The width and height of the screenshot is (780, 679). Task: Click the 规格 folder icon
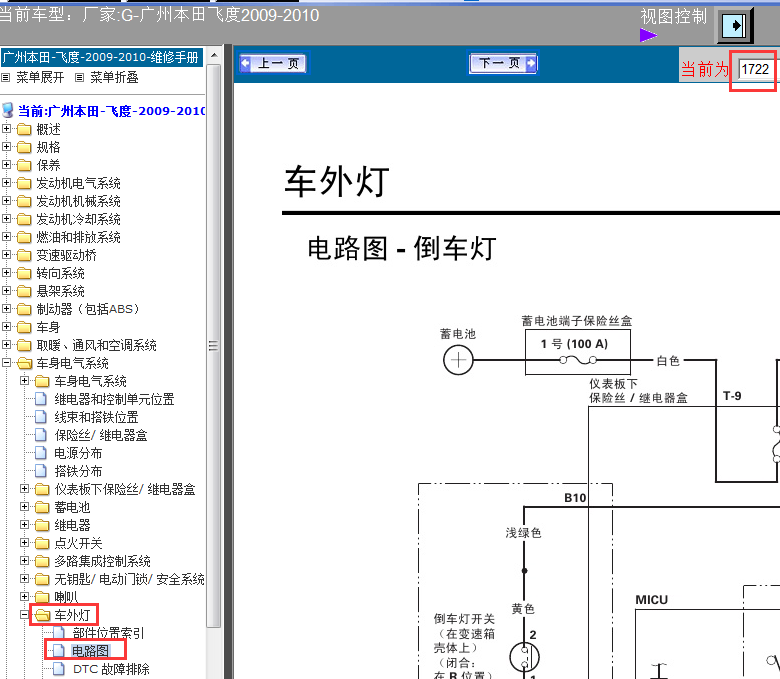coord(24,147)
